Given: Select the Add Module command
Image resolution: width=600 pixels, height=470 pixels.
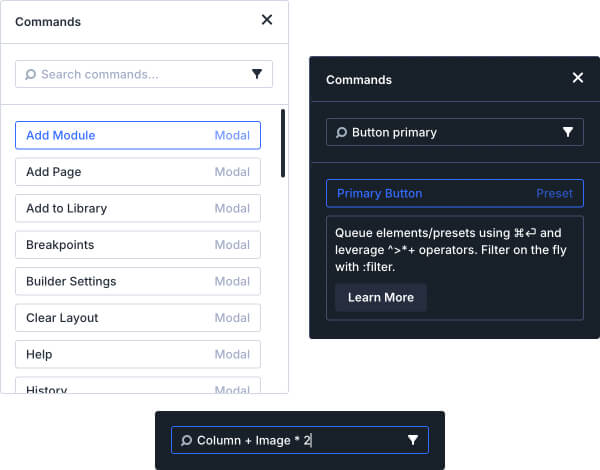Looking at the screenshot, I should click(138, 135).
